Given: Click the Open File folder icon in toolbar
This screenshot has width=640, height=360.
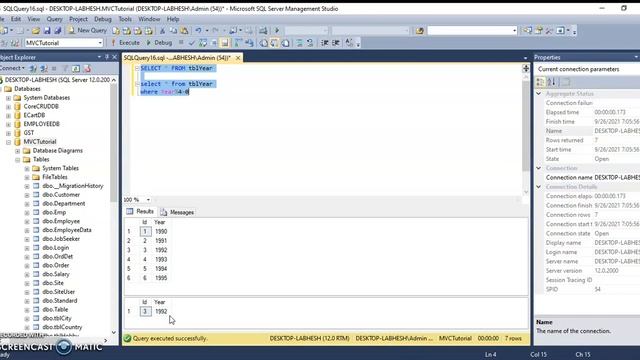Looking at the screenshot, I should point(36,31).
